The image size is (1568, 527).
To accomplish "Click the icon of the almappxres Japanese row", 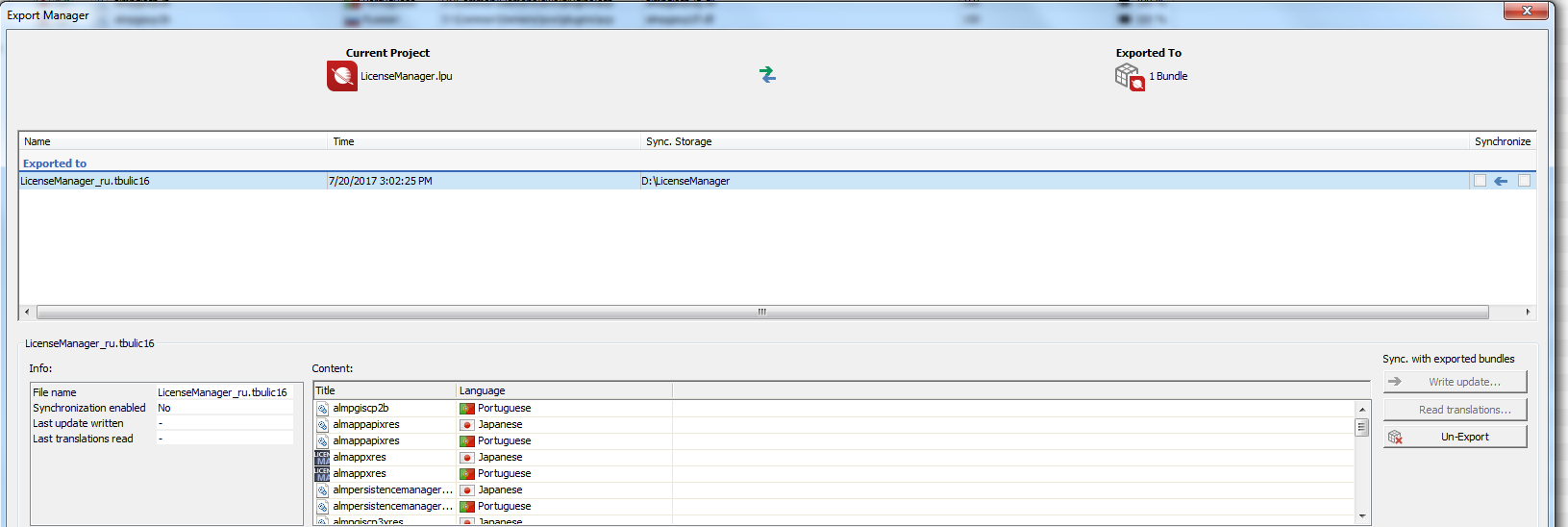I will [x=322, y=458].
